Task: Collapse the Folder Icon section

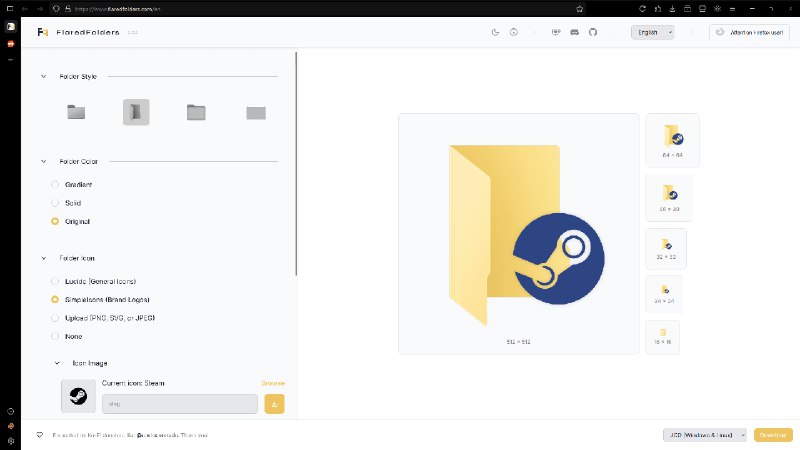Action: pyautogui.click(x=43, y=258)
